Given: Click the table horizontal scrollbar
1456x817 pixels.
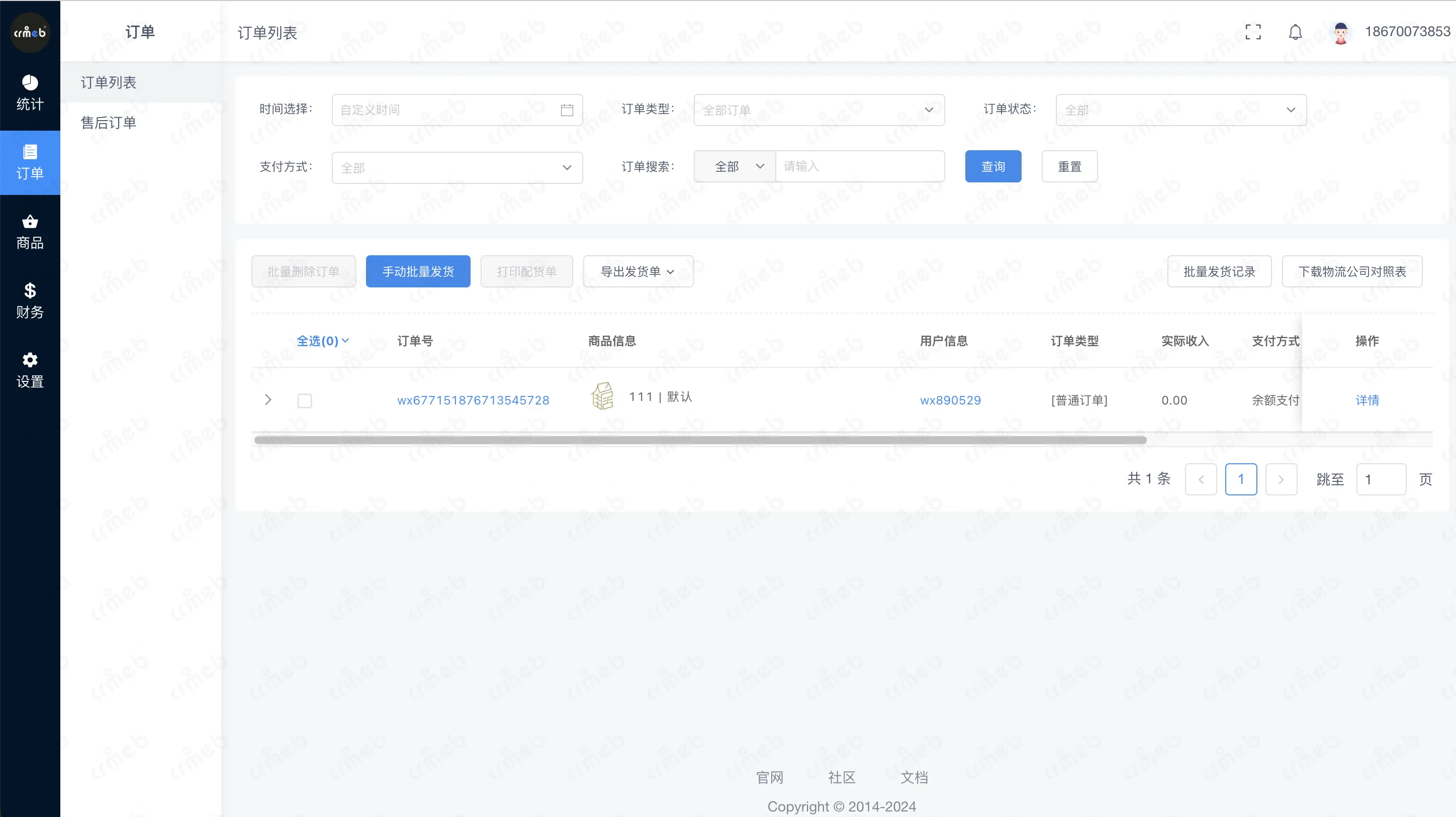Looking at the screenshot, I should coord(700,440).
